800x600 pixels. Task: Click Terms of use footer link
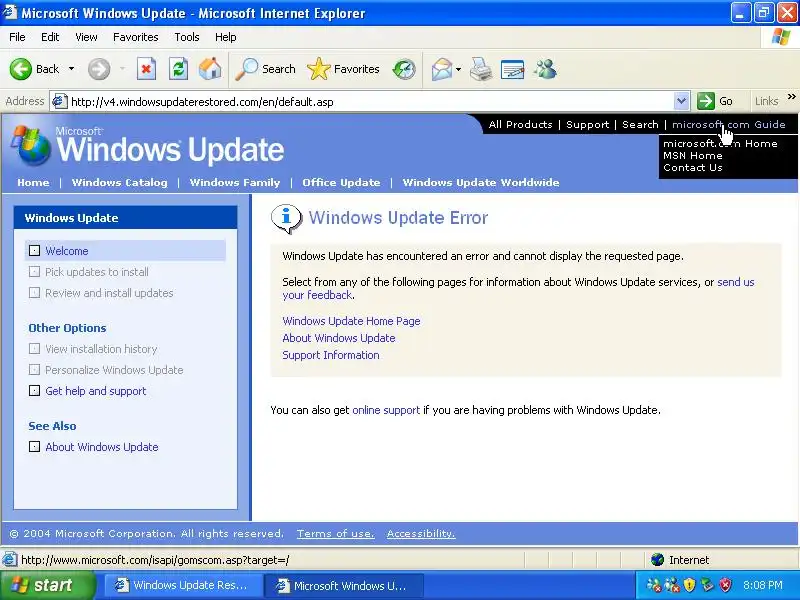[336, 534]
